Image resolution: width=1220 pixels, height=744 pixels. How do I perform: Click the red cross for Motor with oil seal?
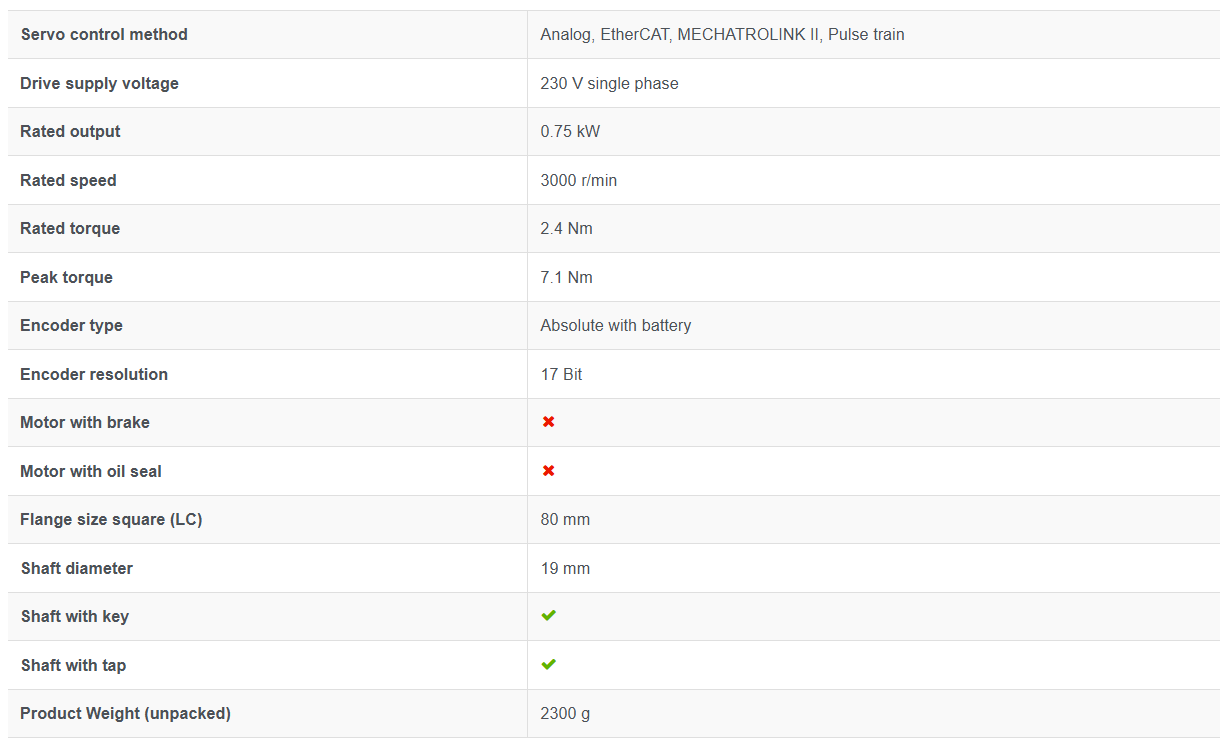pos(548,471)
